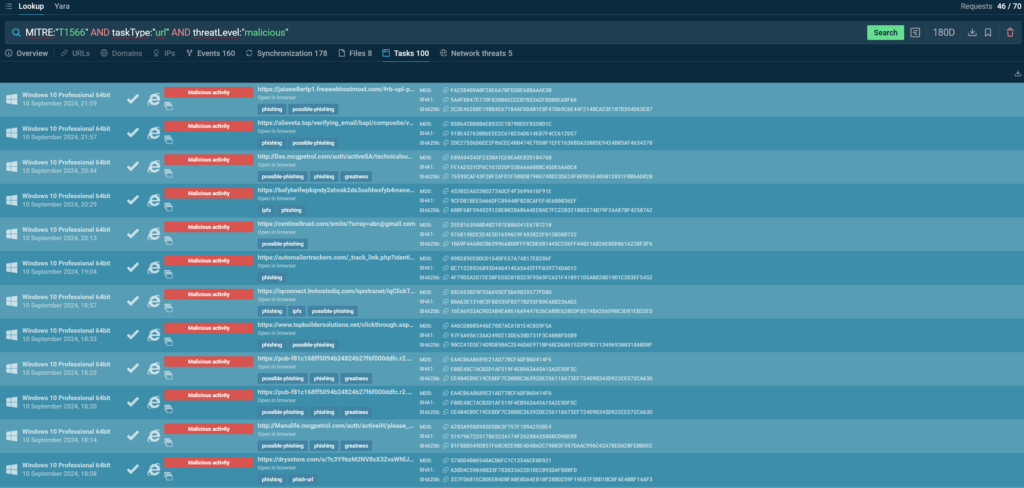Click the greatness tag on mcgpetrol task
Viewport: 1024px width, 488px height.
coord(356,176)
